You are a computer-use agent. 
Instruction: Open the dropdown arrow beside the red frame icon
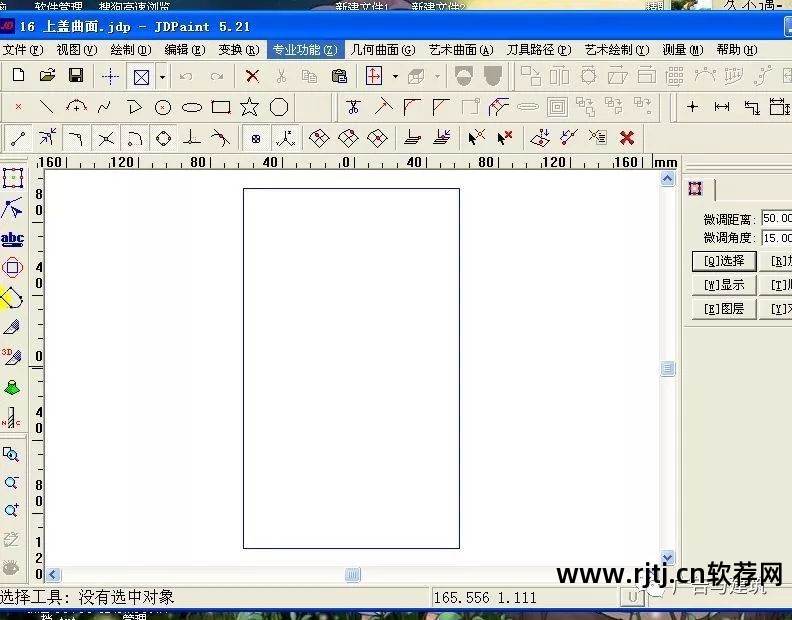click(x=395, y=77)
